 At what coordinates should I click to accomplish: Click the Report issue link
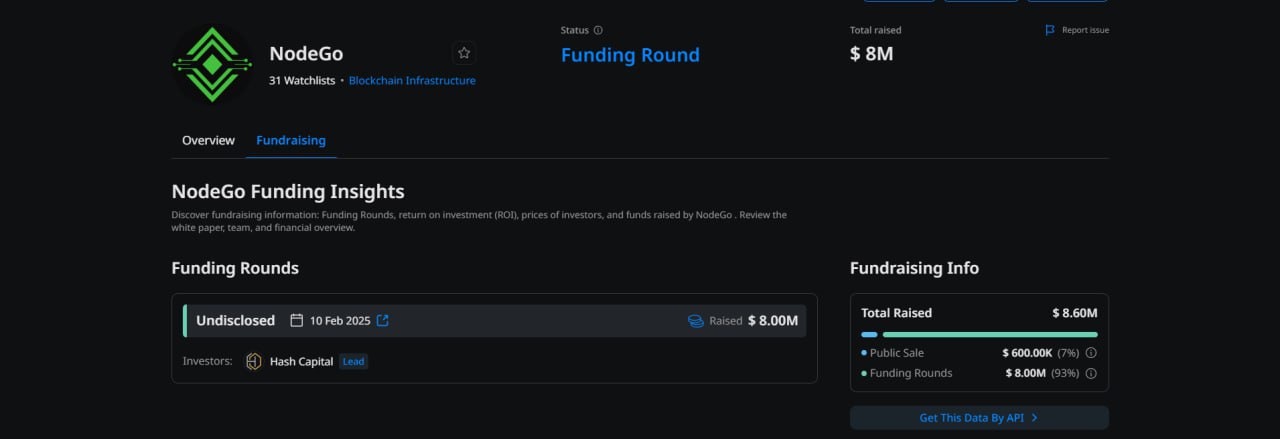(x=1085, y=30)
